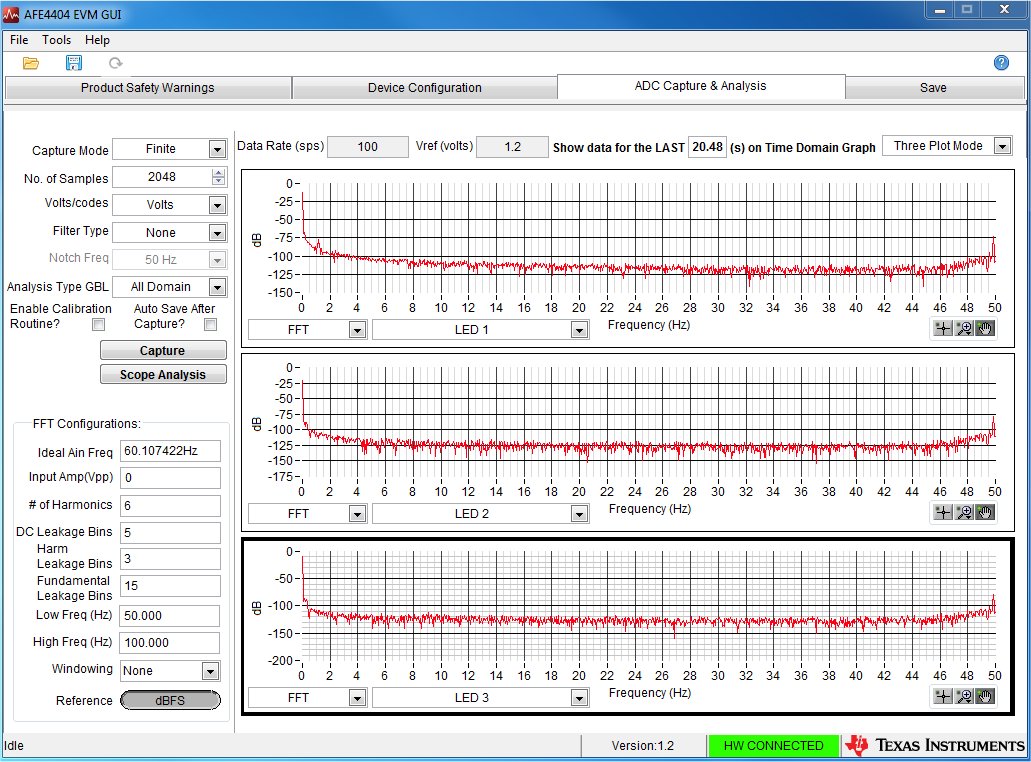Click the Harm Leakage Bins field
The image size is (1031, 762).
tap(170, 559)
